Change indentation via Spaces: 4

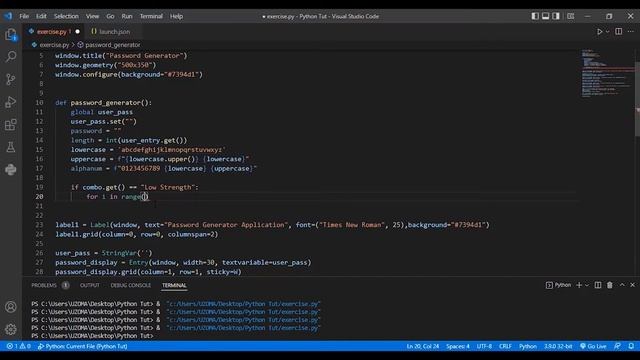pos(458,346)
